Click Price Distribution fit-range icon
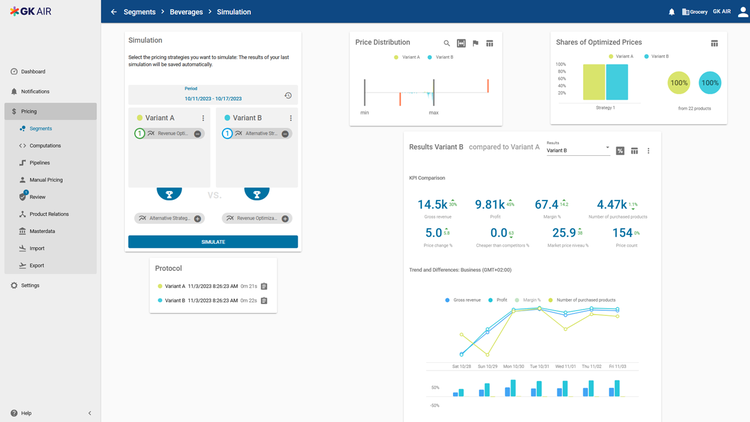The image size is (750, 422). (461, 44)
